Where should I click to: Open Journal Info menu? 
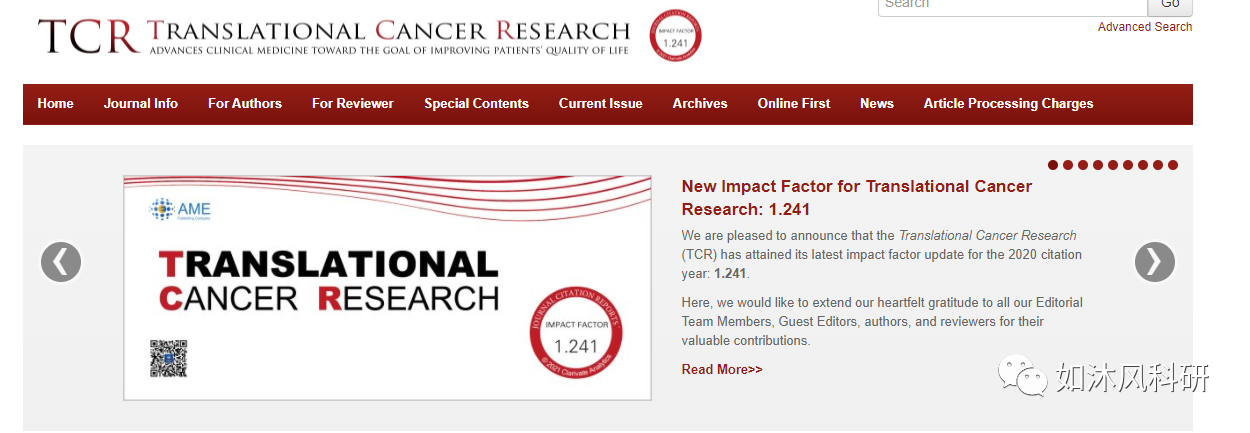[141, 103]
